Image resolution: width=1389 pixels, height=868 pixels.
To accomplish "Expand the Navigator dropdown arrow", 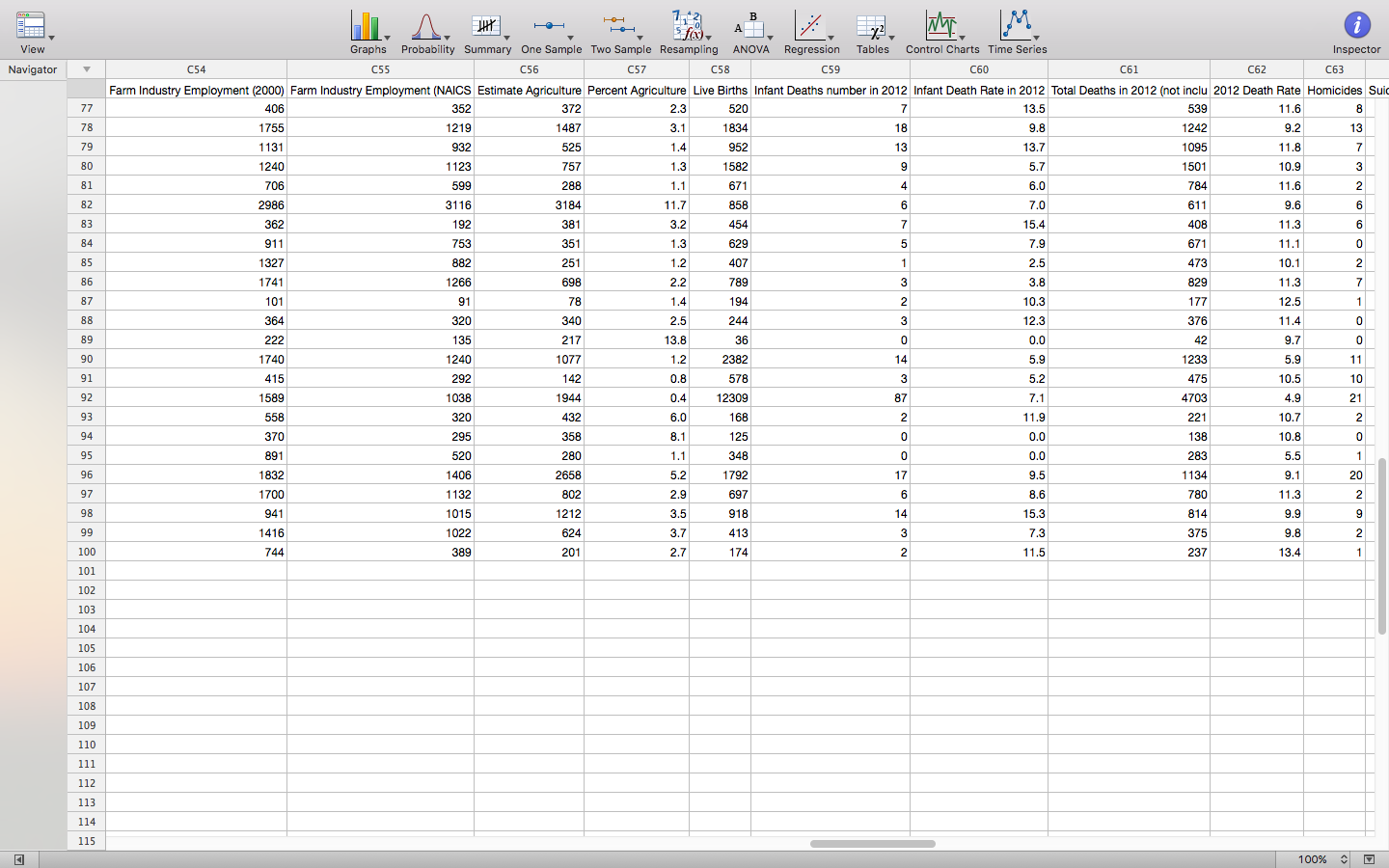I will coord(87,69).
